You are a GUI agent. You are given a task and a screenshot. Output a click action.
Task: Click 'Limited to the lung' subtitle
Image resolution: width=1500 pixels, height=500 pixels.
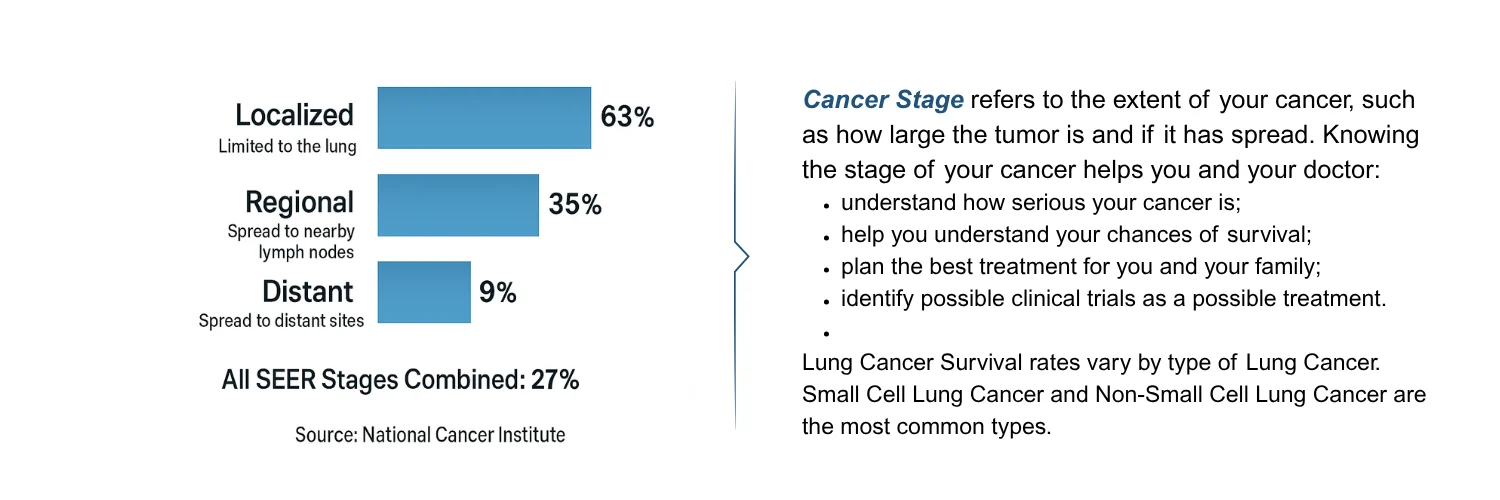pyautogui.click(x=287, y=147)
